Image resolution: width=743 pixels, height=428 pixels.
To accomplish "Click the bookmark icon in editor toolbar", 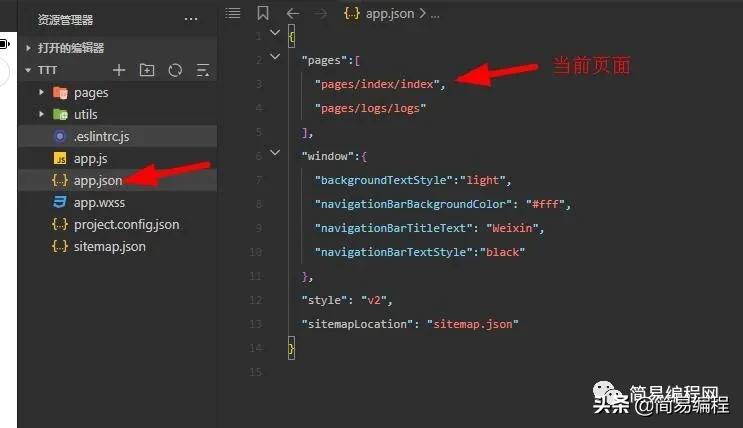I will pos(263,13).
